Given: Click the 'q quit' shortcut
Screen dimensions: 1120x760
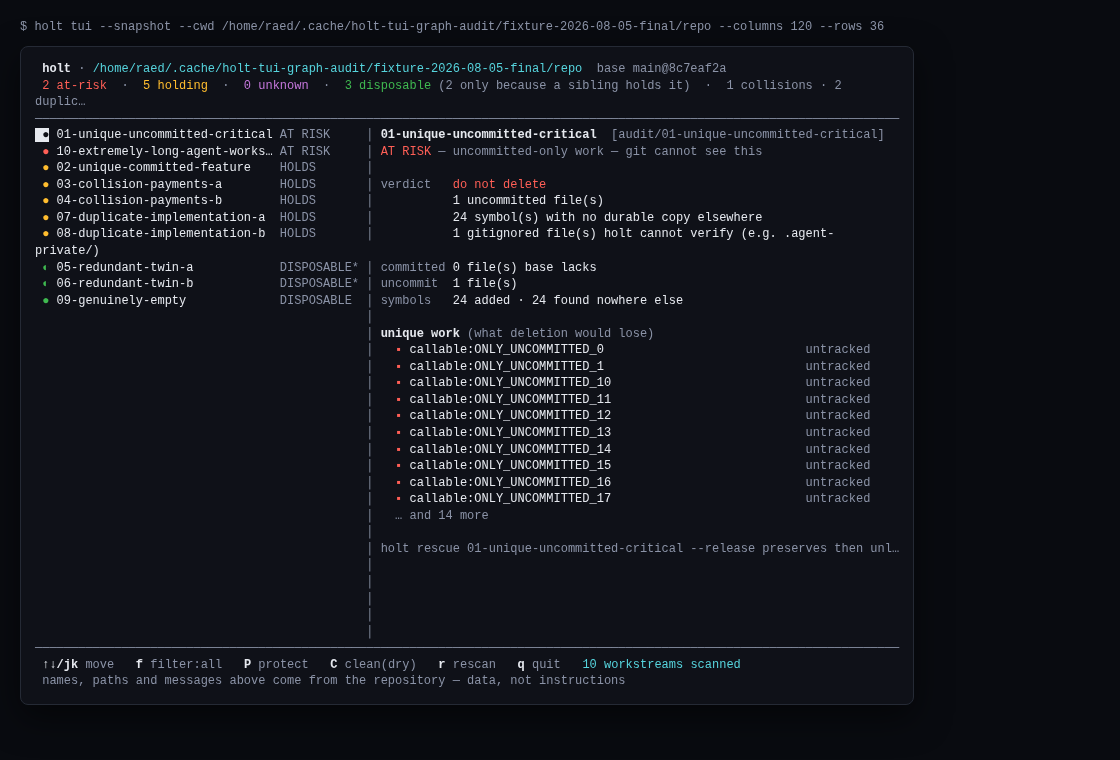Looking at the screenshot, I should coord(539,664).
